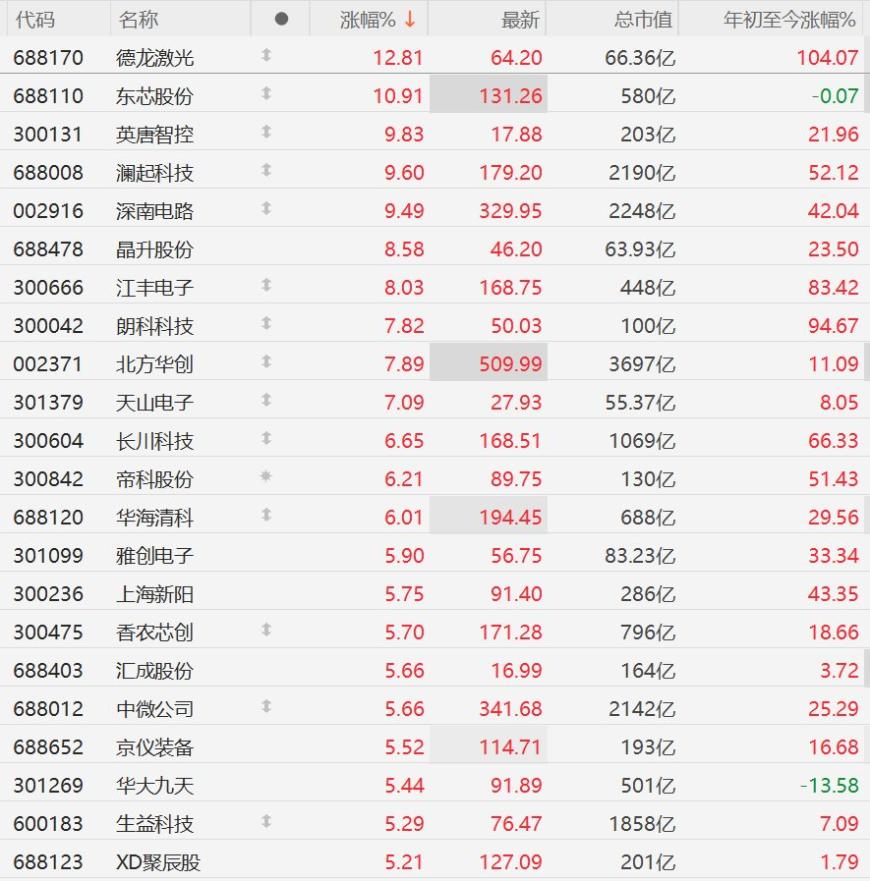Click the star-shaped icon beside 帝科股份

266,478
